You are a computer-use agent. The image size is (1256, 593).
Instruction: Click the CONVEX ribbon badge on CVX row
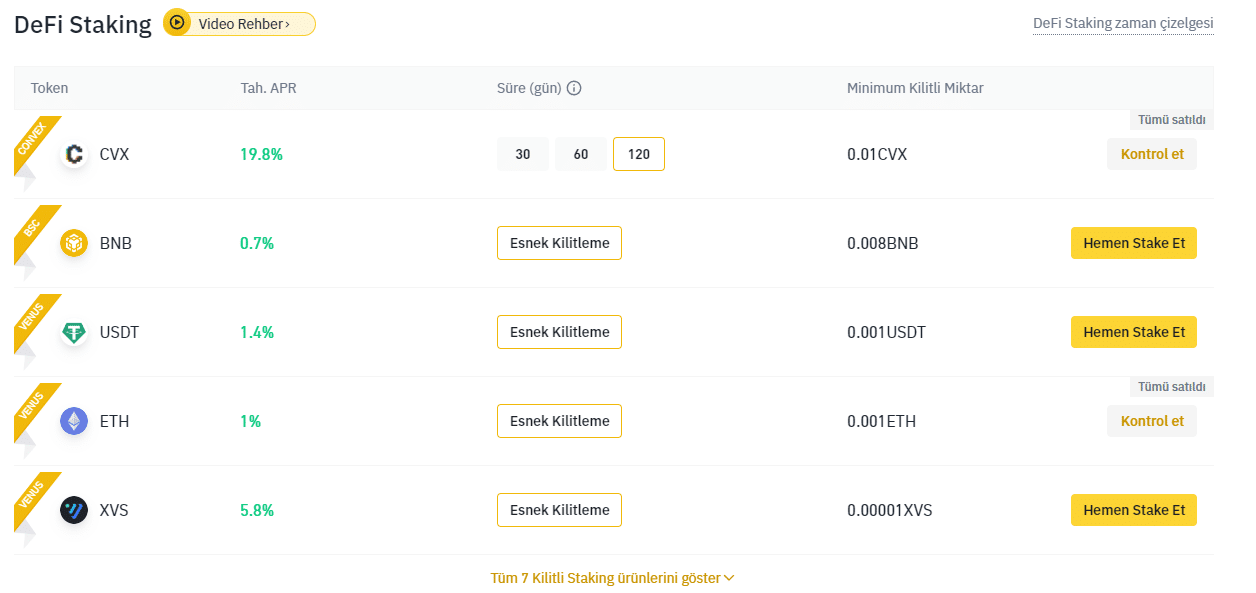click(35, 142)
